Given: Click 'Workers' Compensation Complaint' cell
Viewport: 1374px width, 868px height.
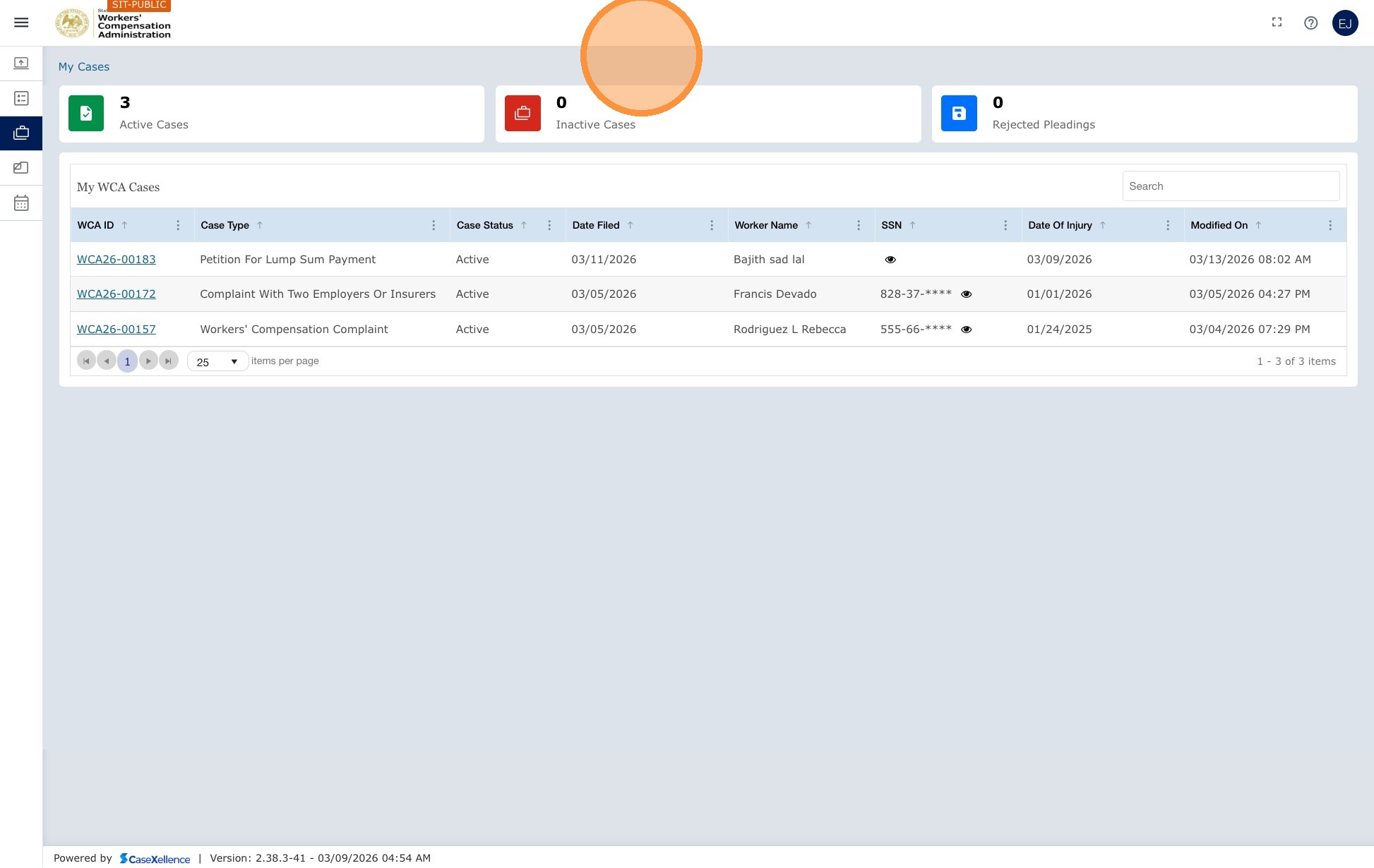Looking at the screenshot, I should pyautogui.click(x=294, y=330).
